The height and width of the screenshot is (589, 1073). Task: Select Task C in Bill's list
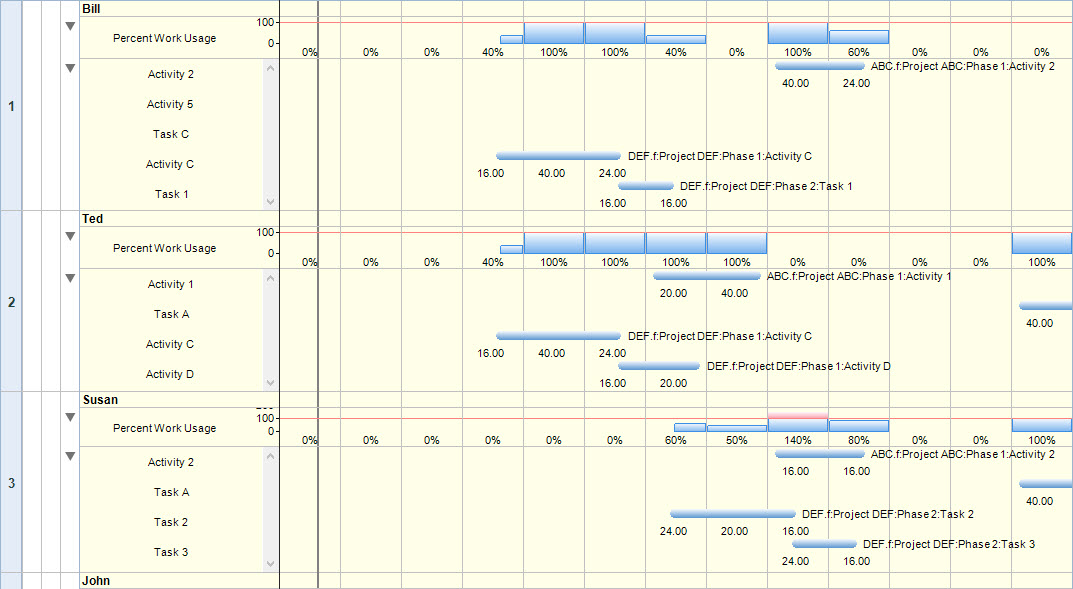[171, 134]
